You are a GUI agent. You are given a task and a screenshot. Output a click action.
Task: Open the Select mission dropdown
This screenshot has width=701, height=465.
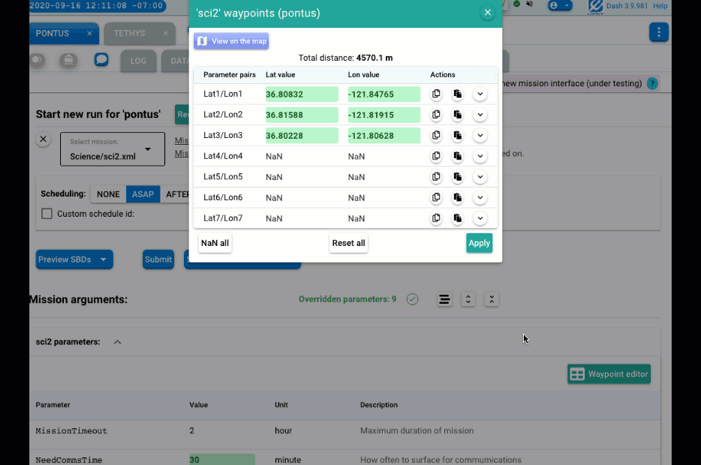[x=110, y=150]
